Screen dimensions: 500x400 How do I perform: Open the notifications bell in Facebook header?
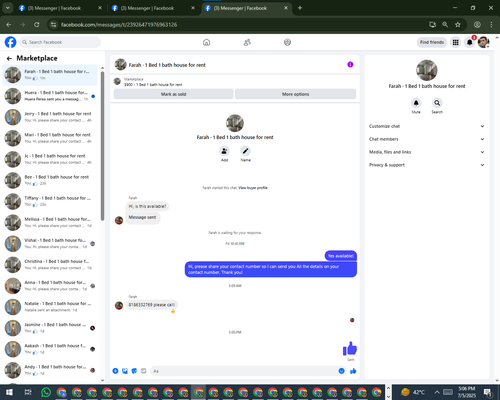coord(469,42)
